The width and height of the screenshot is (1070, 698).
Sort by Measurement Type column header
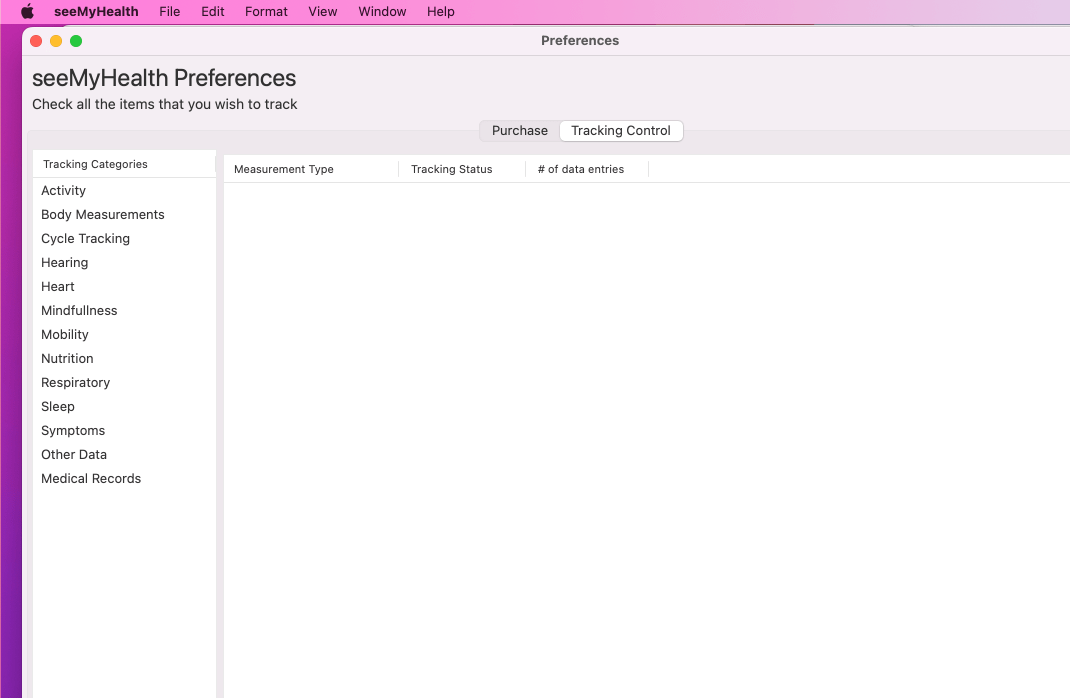tap(311, 169)
